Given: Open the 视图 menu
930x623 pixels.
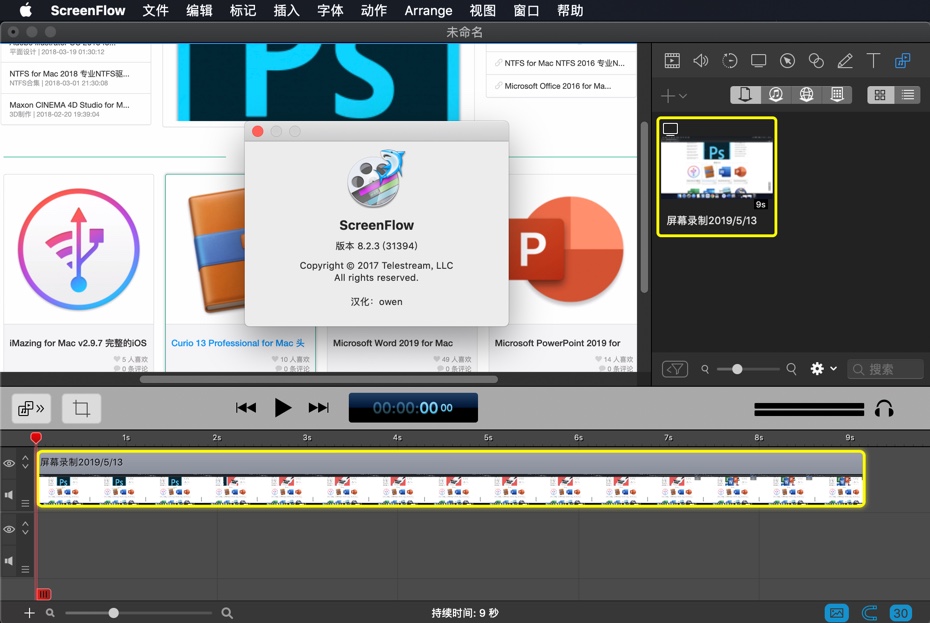Looking at the screenshot, I should (482, 11).
